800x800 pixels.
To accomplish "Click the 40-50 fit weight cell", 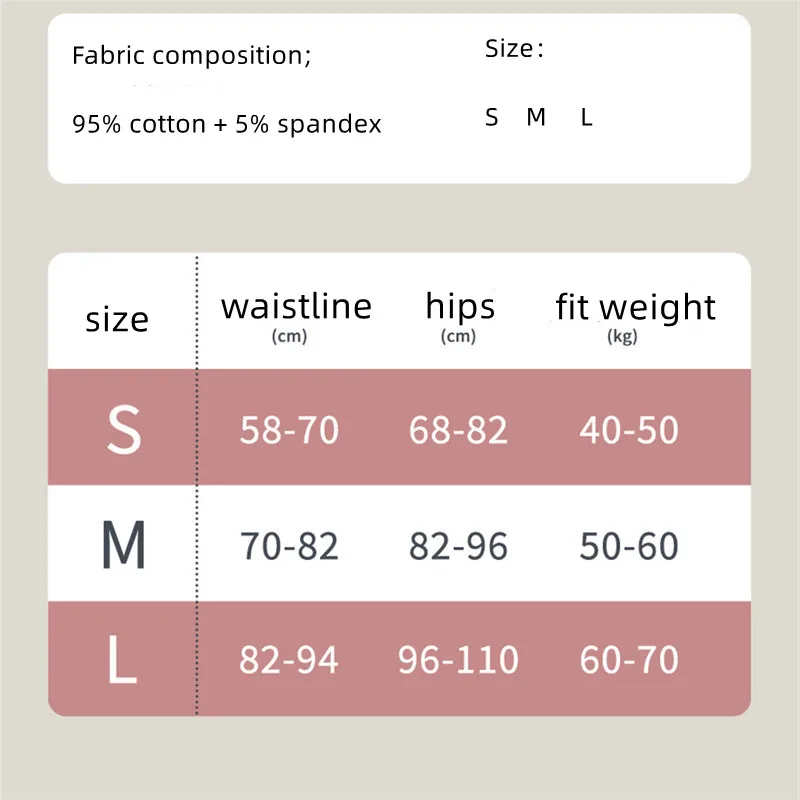I will [x=629, y=430].
